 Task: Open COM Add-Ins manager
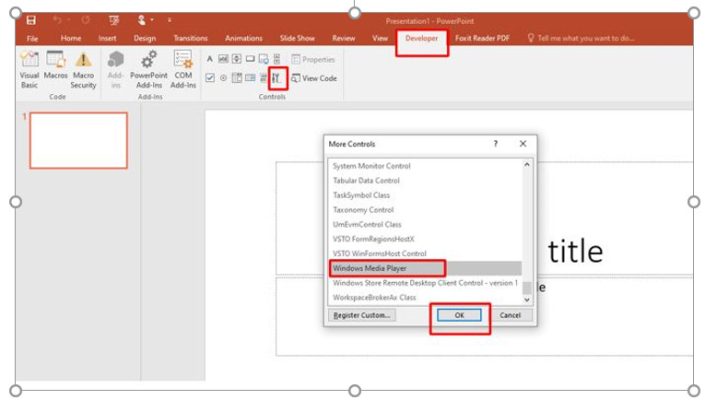point(183,70)
